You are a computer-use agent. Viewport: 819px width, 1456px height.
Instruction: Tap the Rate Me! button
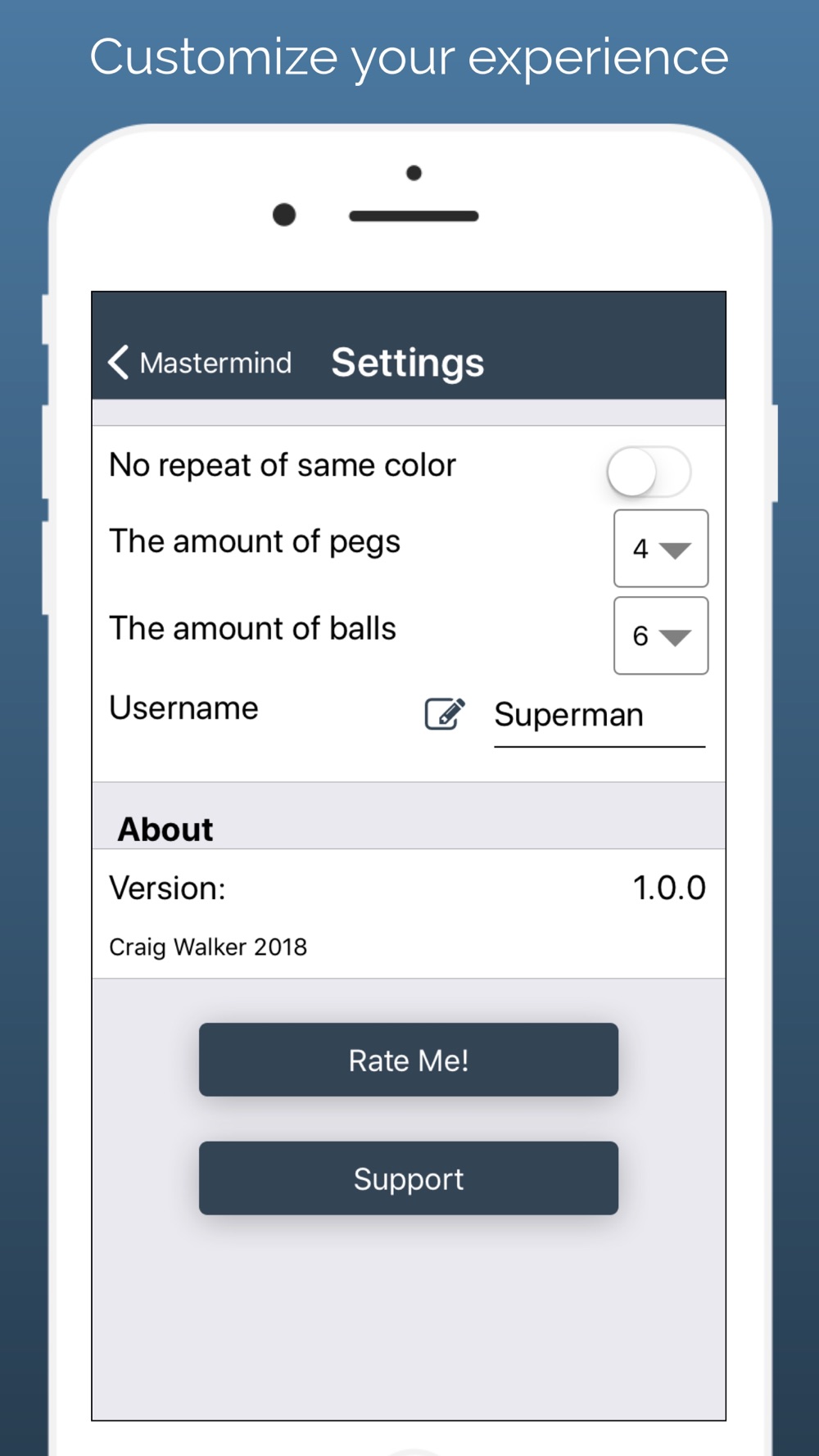tap(409, 1060)
